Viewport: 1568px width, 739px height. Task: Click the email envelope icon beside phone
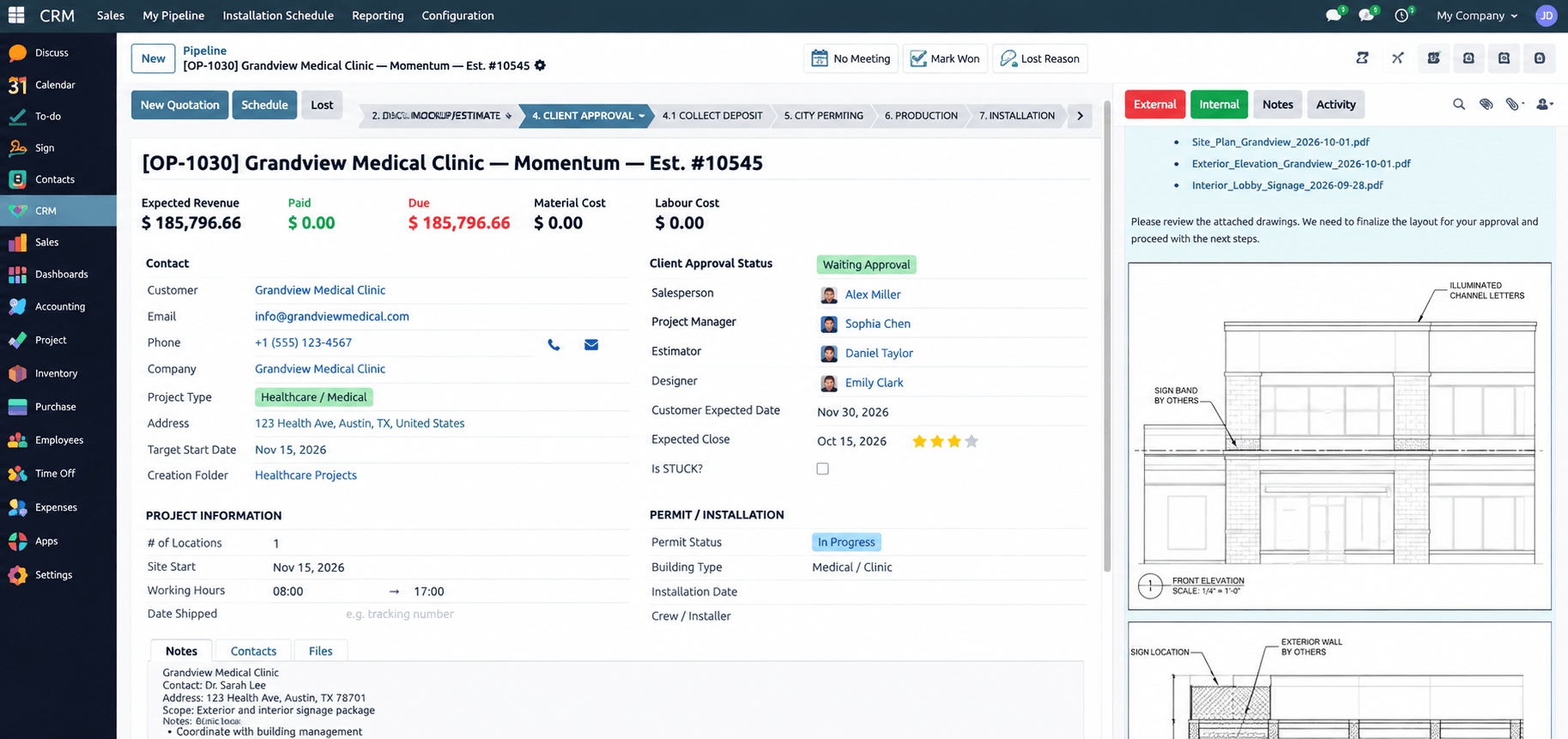591,345
